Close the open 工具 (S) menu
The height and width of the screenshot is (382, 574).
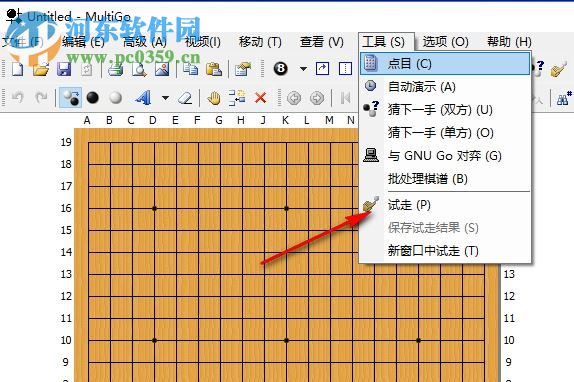pyautogui.click(x=384, y=42)
